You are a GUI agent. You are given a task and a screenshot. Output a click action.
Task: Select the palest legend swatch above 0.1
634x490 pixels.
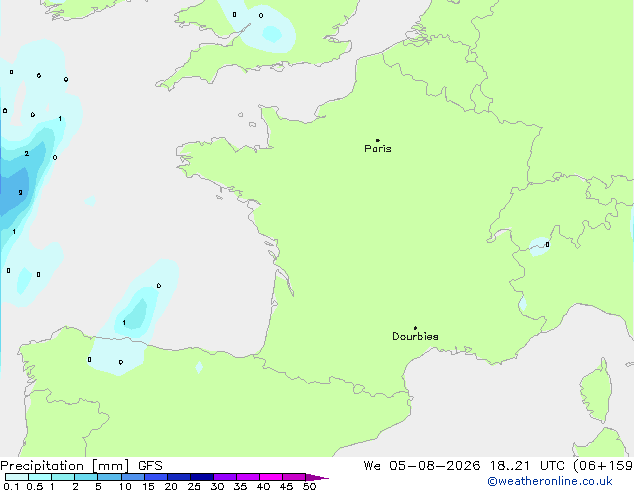click(17, 477)
